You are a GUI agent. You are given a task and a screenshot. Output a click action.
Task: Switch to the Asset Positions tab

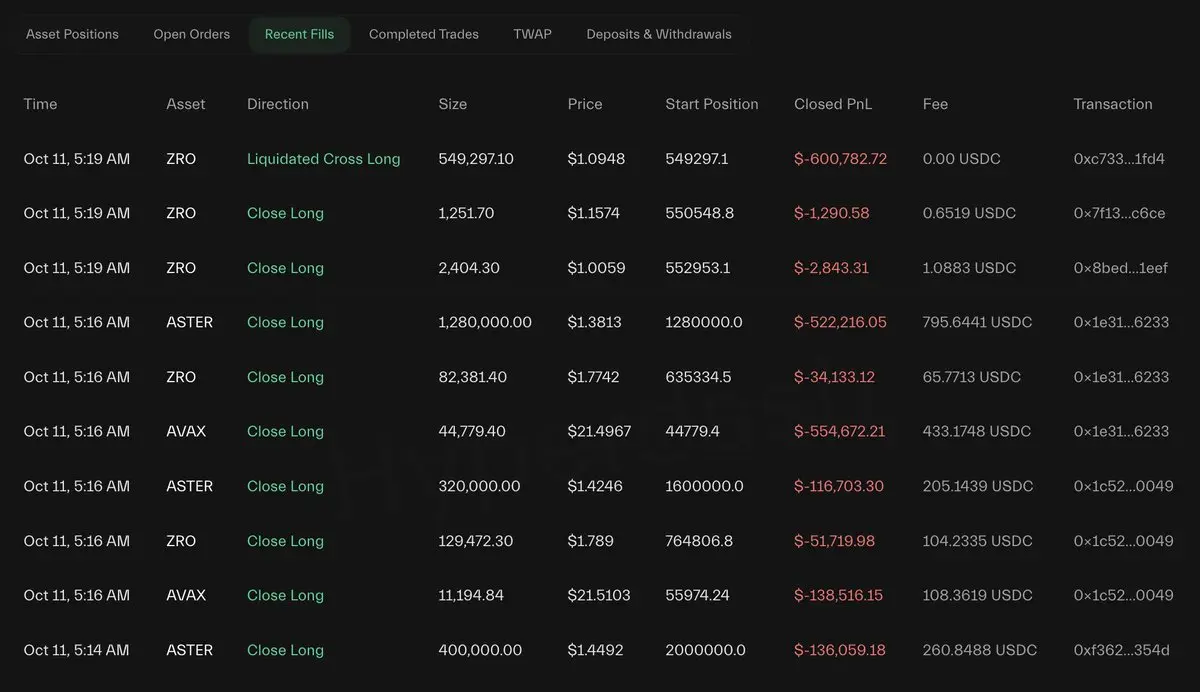[x=72, y=34]
